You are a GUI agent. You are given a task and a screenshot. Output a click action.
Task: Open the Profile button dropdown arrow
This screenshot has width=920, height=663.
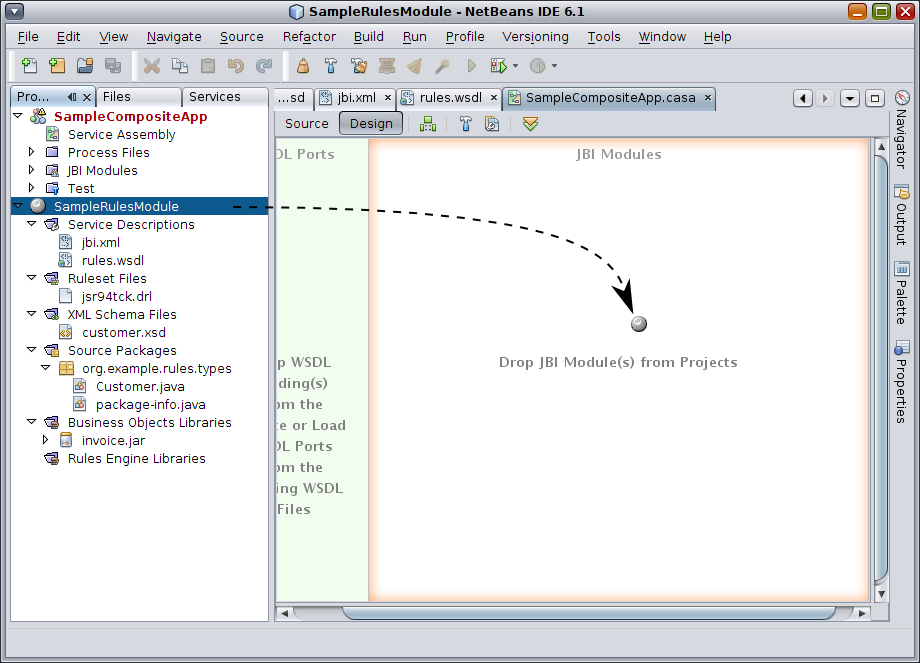(x=554, y=66)
